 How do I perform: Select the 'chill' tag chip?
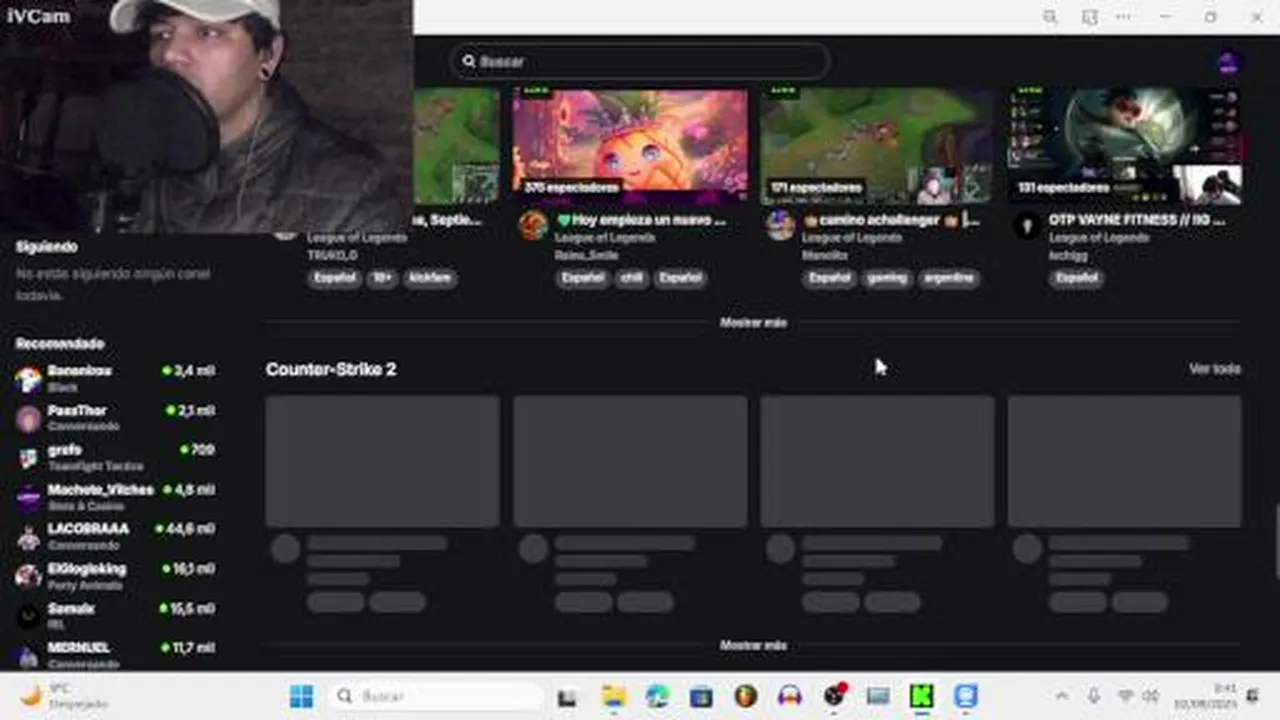point(631,278)
